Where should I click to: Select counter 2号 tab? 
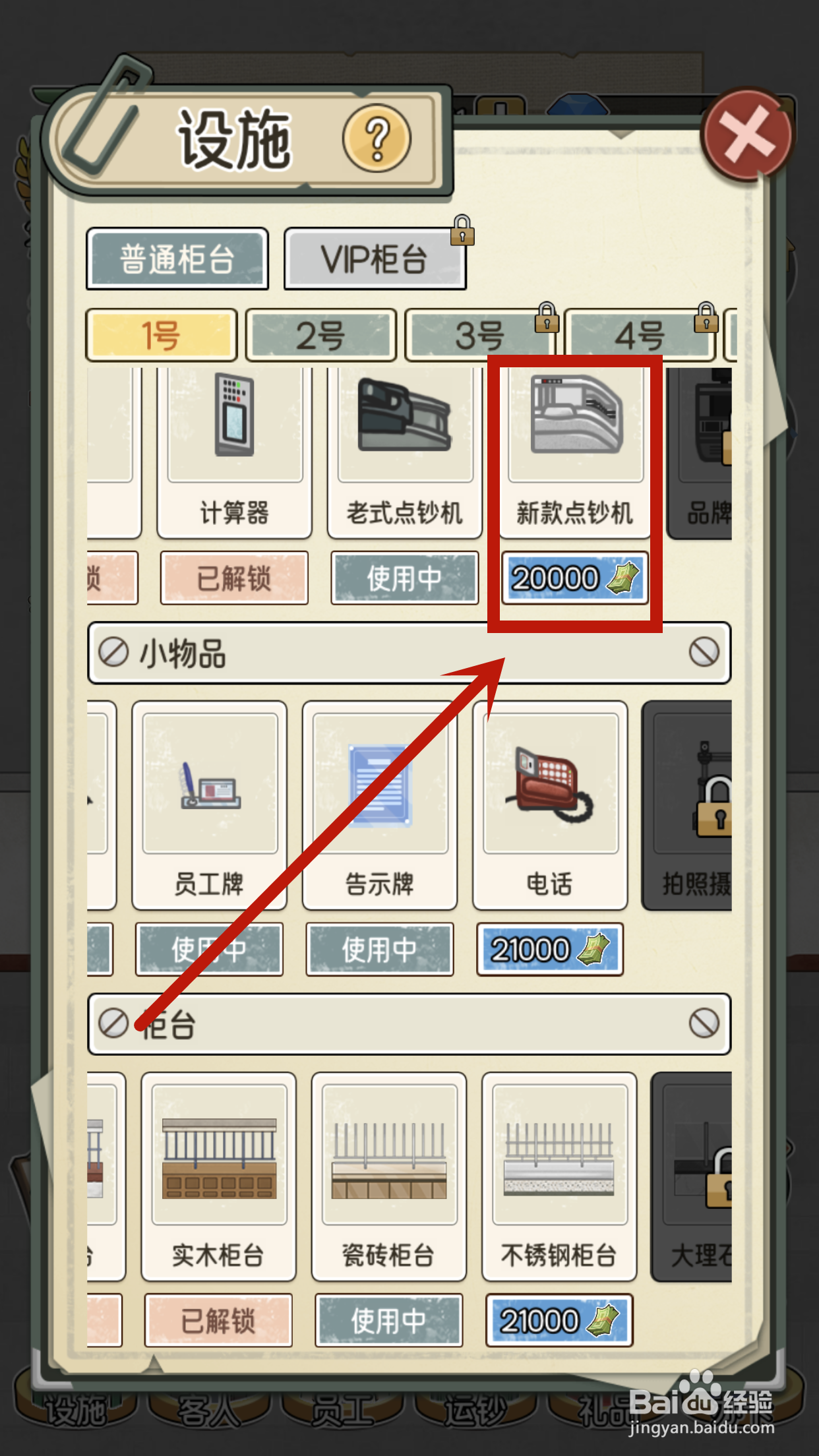click(320, 335)
